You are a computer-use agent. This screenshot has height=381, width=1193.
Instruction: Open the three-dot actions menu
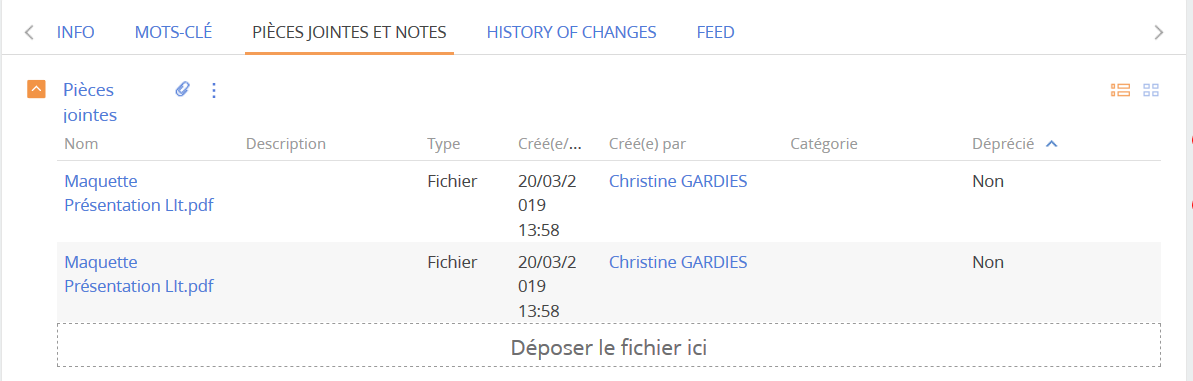[x=214, y=90]
